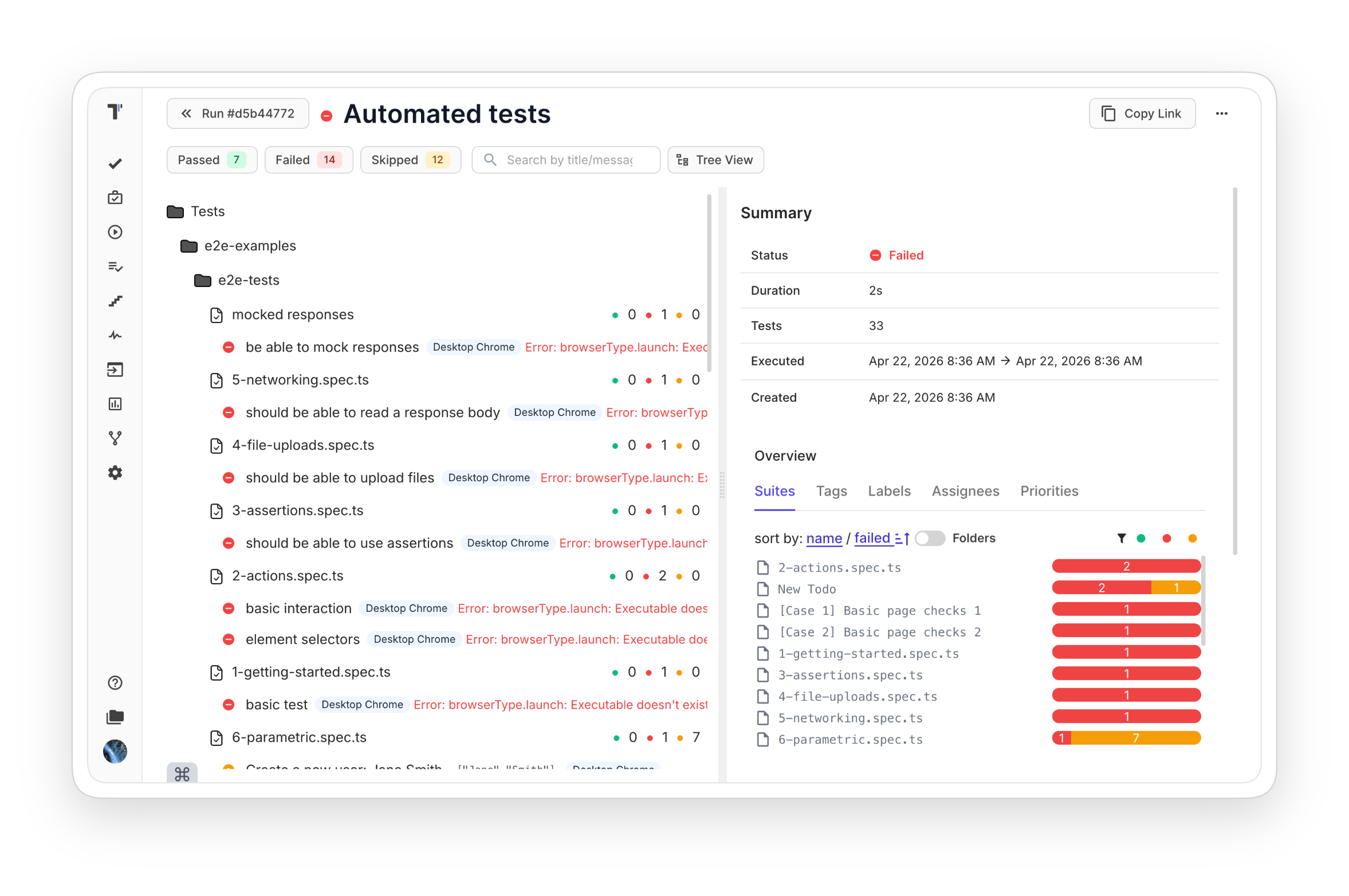Image resolution: width=1349 pixels, height=896 pixels.
Task: Click the Copy Link button
Action: tap(1142, 113)
